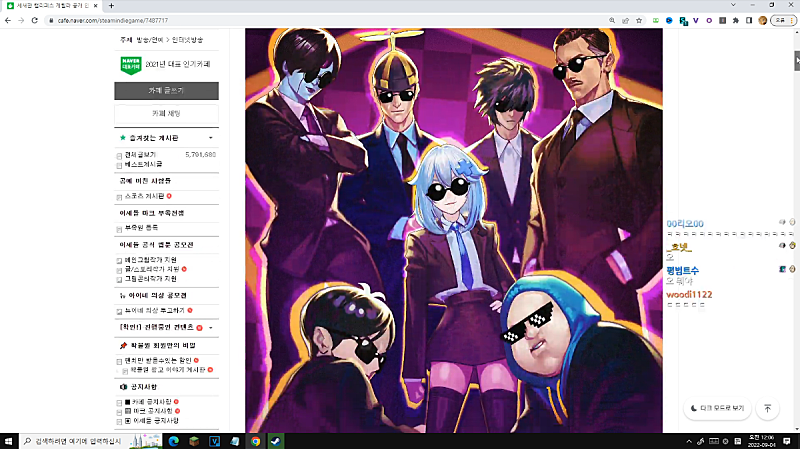Click chat username 평범트수
The width and height of the screenshot is (800, 449).
pos(683,270)
